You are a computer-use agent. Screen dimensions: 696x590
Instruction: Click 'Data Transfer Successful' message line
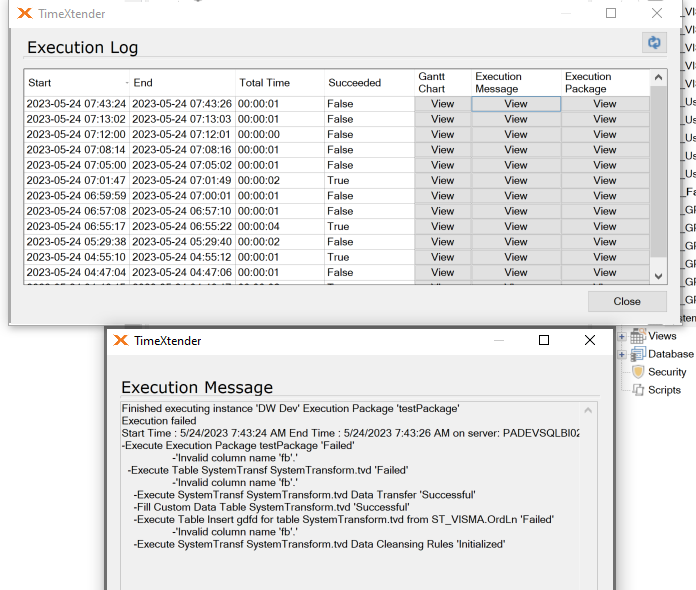tap(304, 495)
